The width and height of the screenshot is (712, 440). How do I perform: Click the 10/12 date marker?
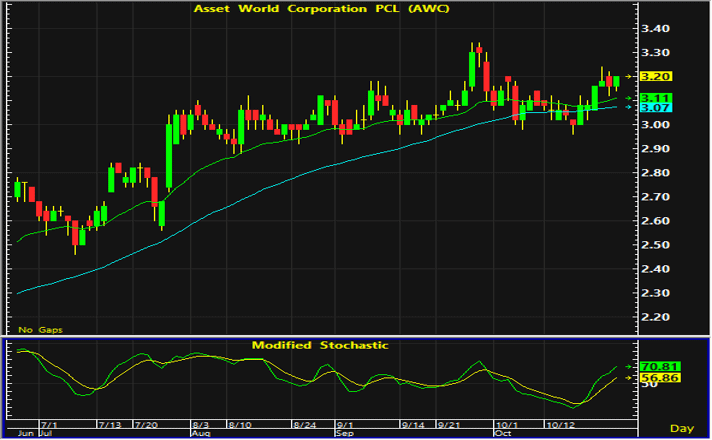pos(560,425)
